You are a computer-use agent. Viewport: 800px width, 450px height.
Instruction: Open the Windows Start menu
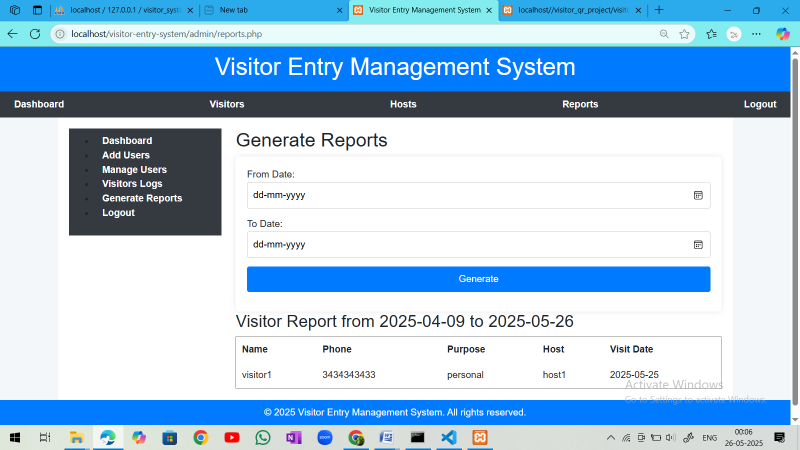click(15, 438)
